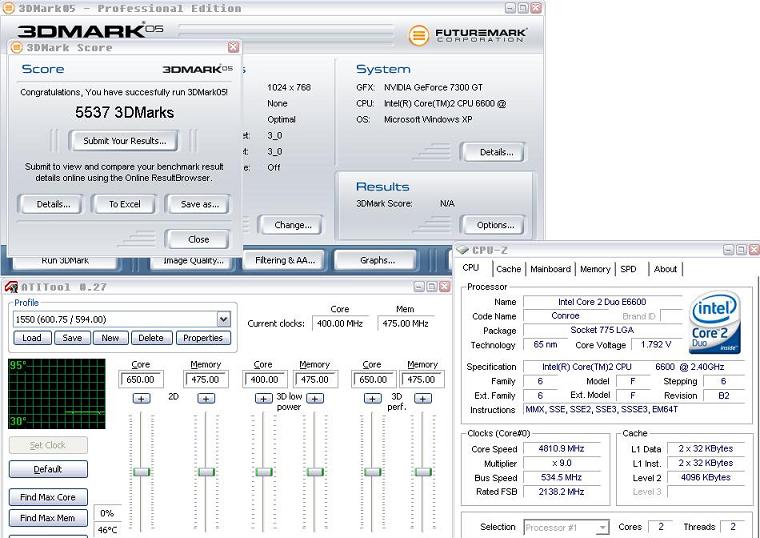760x538 pixels.
Task: Click the current Core clock 400.00 MHz field
Action: [x=340, y=323]
